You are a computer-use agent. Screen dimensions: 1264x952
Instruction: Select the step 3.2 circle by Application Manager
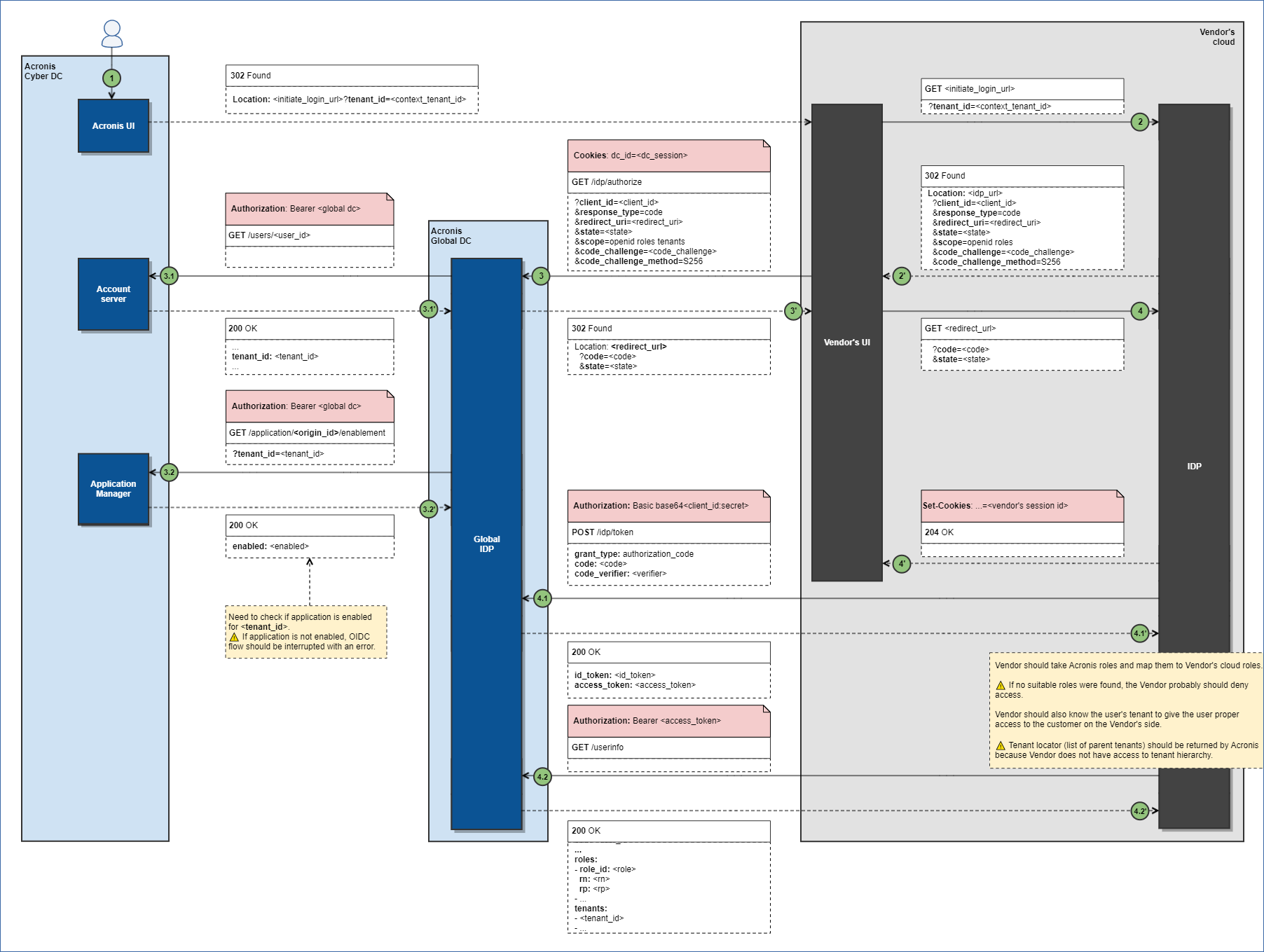click(169, 472)
